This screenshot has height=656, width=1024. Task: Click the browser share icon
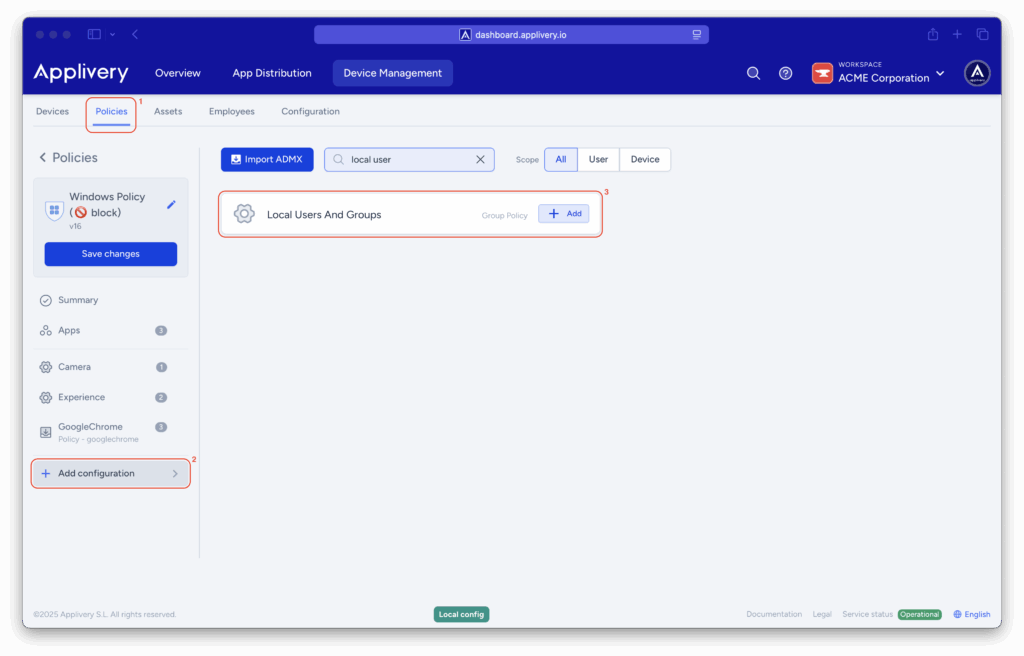[x=933, y=34]
